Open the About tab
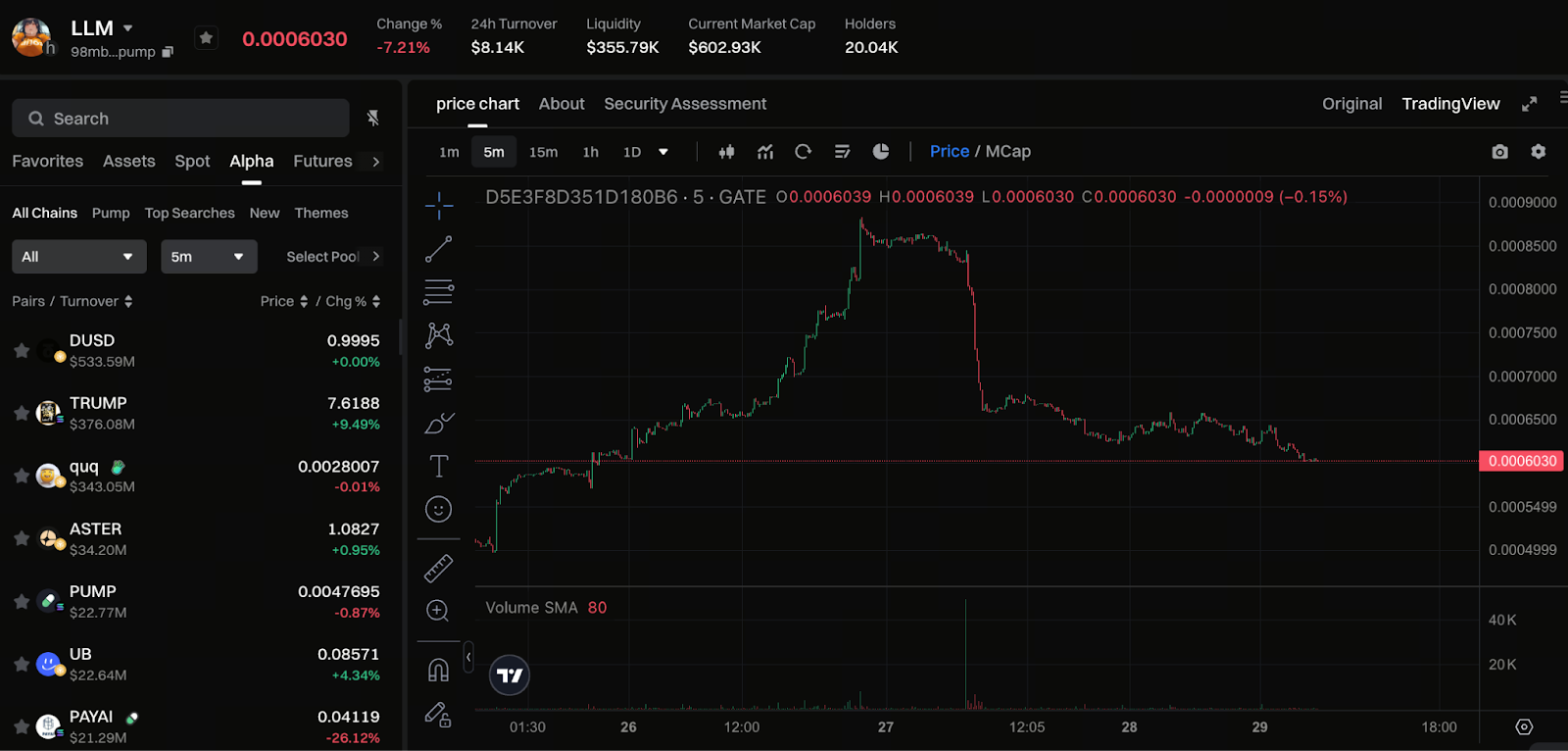1568x751 pixels. pos(562,104)
